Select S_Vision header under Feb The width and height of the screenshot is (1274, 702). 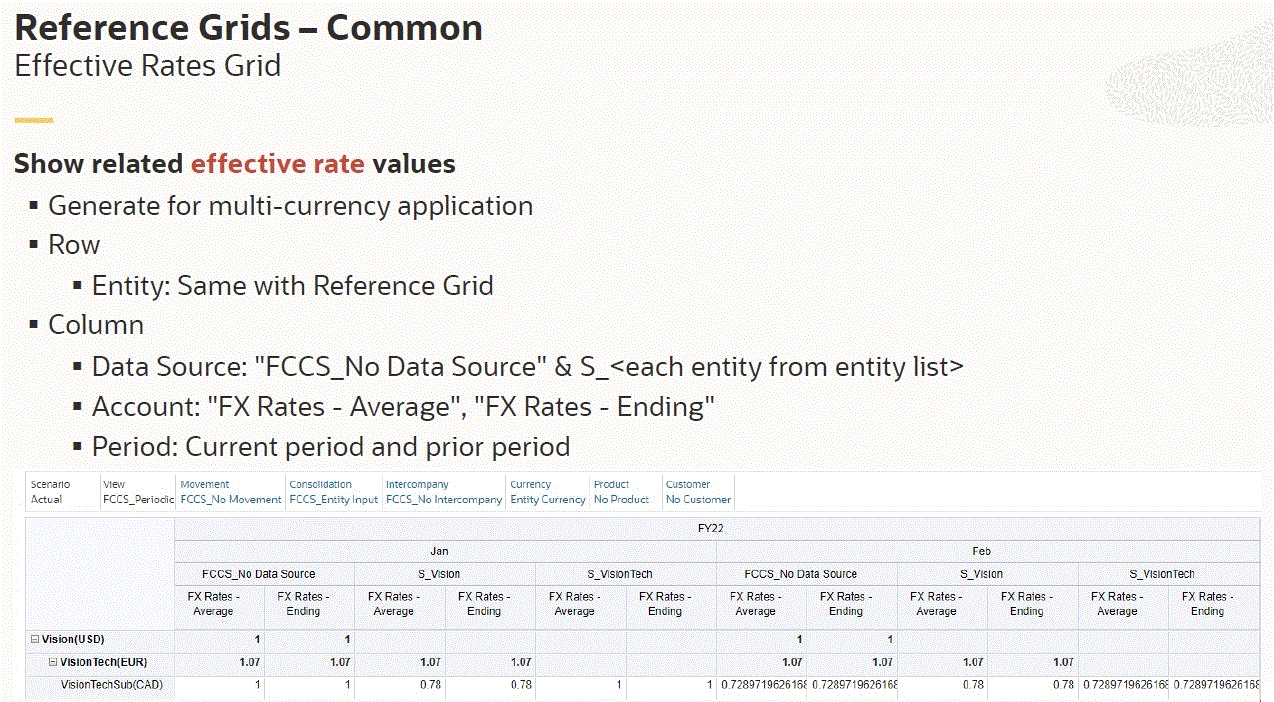pos(988,574)
